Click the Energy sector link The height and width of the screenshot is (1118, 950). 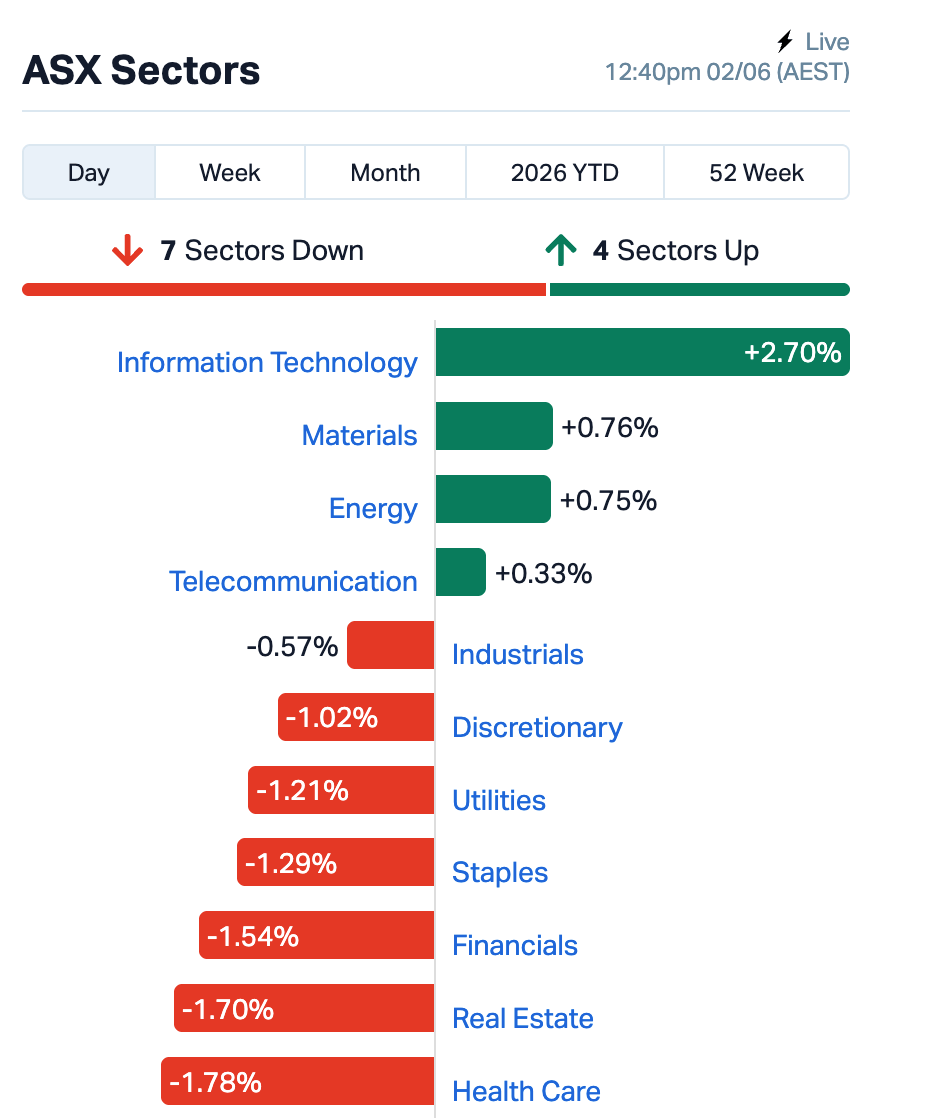click(373, 508)
